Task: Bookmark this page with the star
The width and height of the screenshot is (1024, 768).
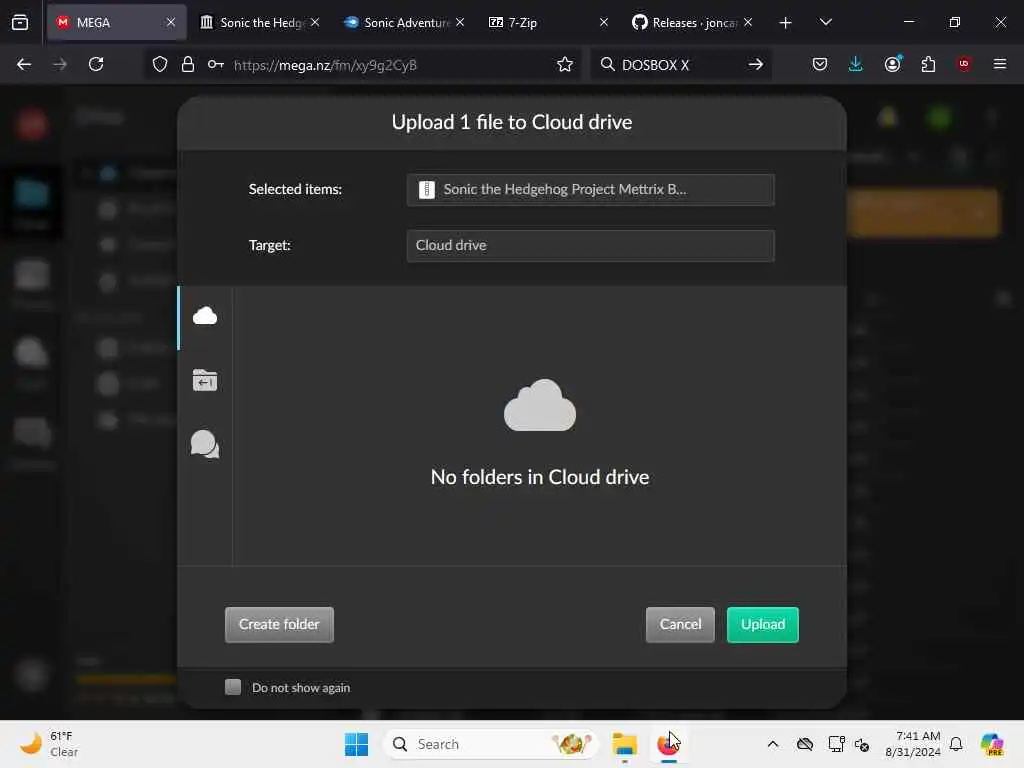Action: (x=565, y=64)
